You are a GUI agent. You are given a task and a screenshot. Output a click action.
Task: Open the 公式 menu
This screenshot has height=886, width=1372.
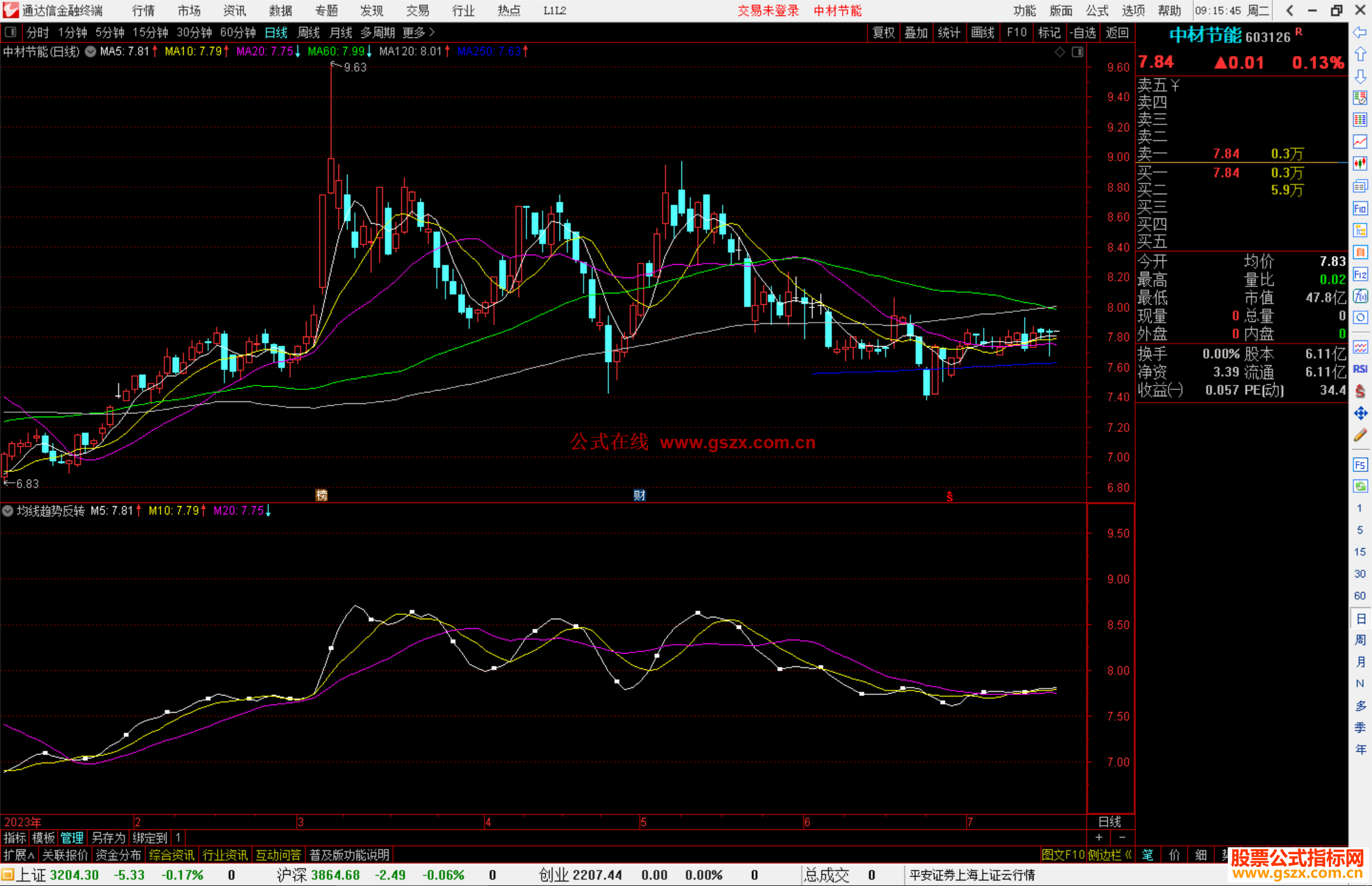1096,11
